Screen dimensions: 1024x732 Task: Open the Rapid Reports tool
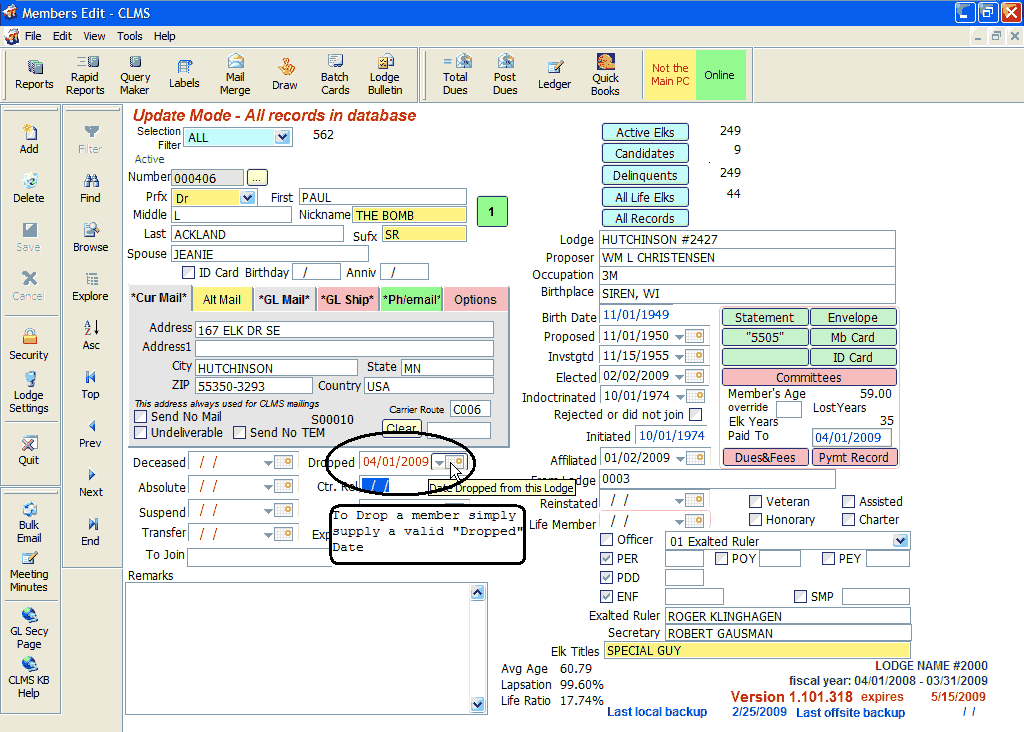(x=85, y=75)
